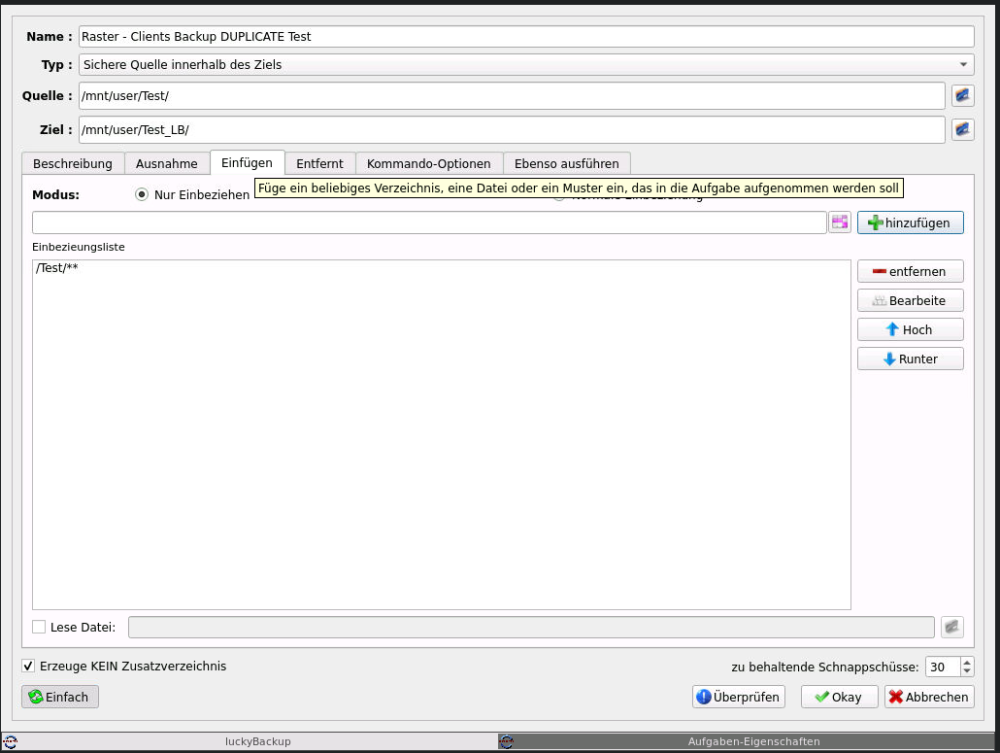1000x753 pixels.
Task: Browse for the Ziel destination folder
Action: [962, 129]
